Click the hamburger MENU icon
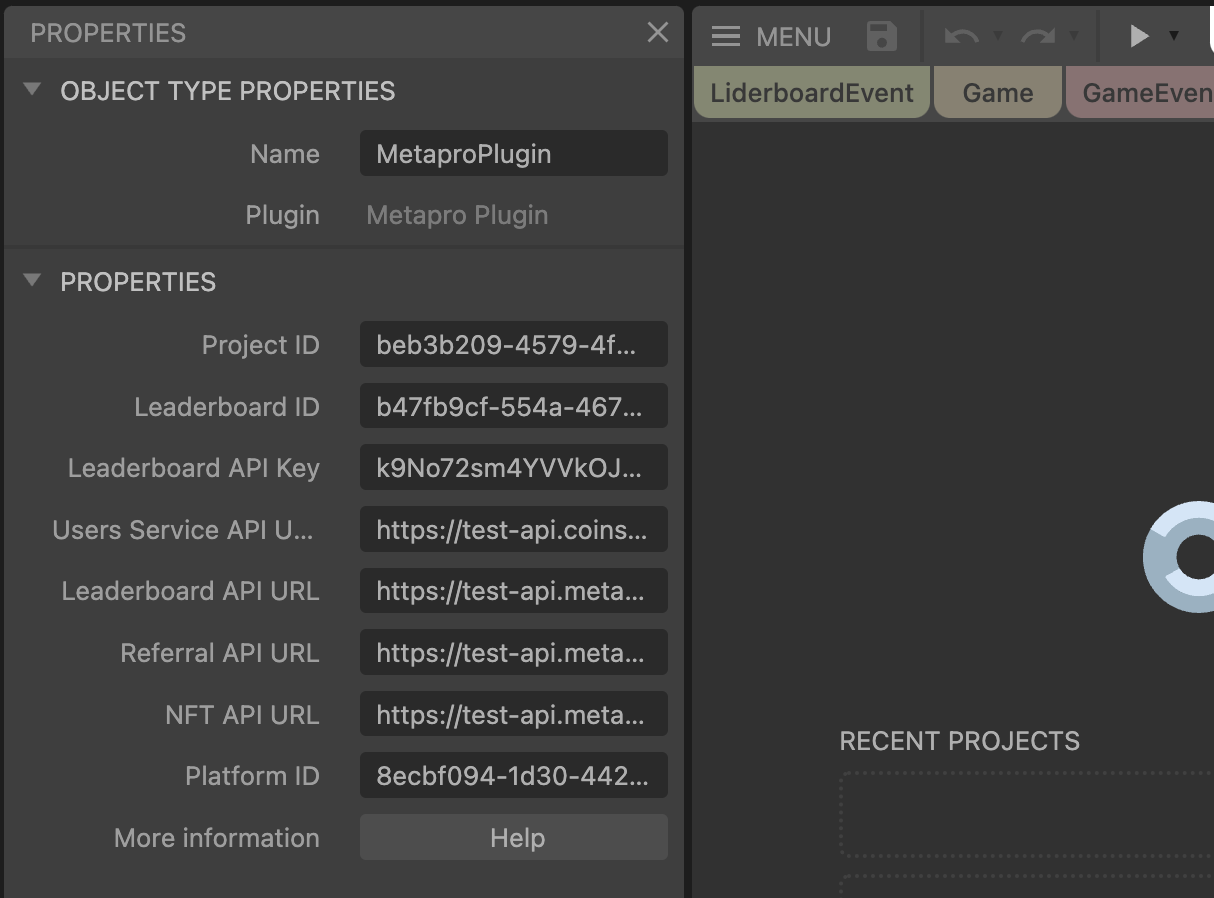This screenshot has width=1214, height=898. tap(725, 37)
